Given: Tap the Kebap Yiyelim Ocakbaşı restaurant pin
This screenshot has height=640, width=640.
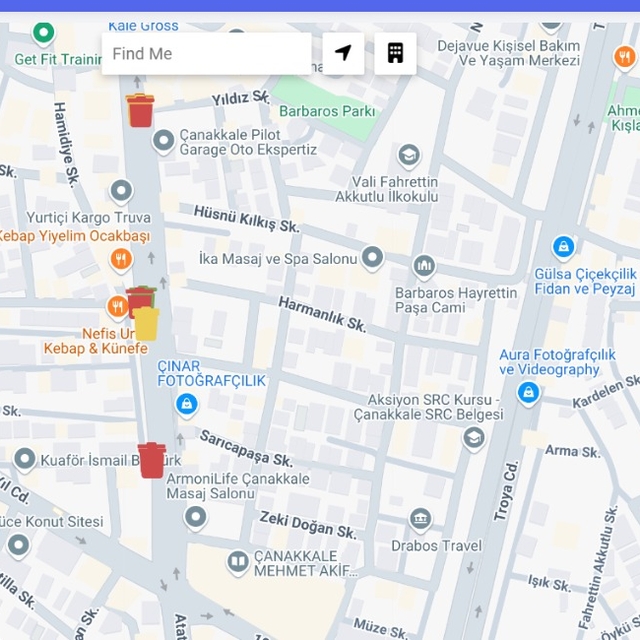Looking at the screenshot, I should pos(120,260).
